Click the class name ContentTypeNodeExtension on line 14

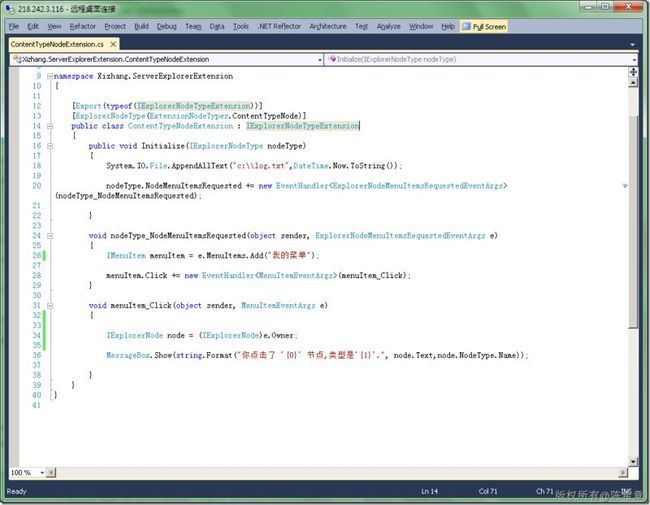pos(180,126)
